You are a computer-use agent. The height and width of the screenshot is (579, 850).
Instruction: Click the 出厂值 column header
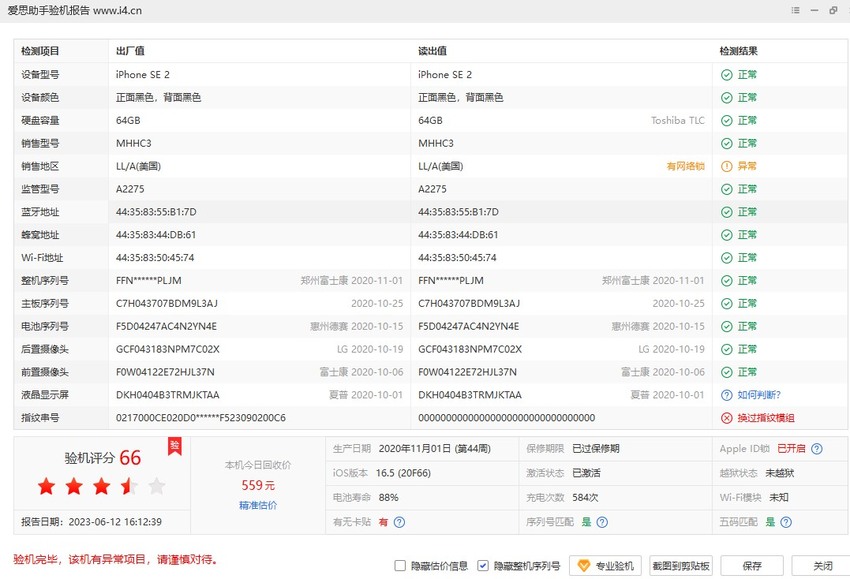click(130, 51)
